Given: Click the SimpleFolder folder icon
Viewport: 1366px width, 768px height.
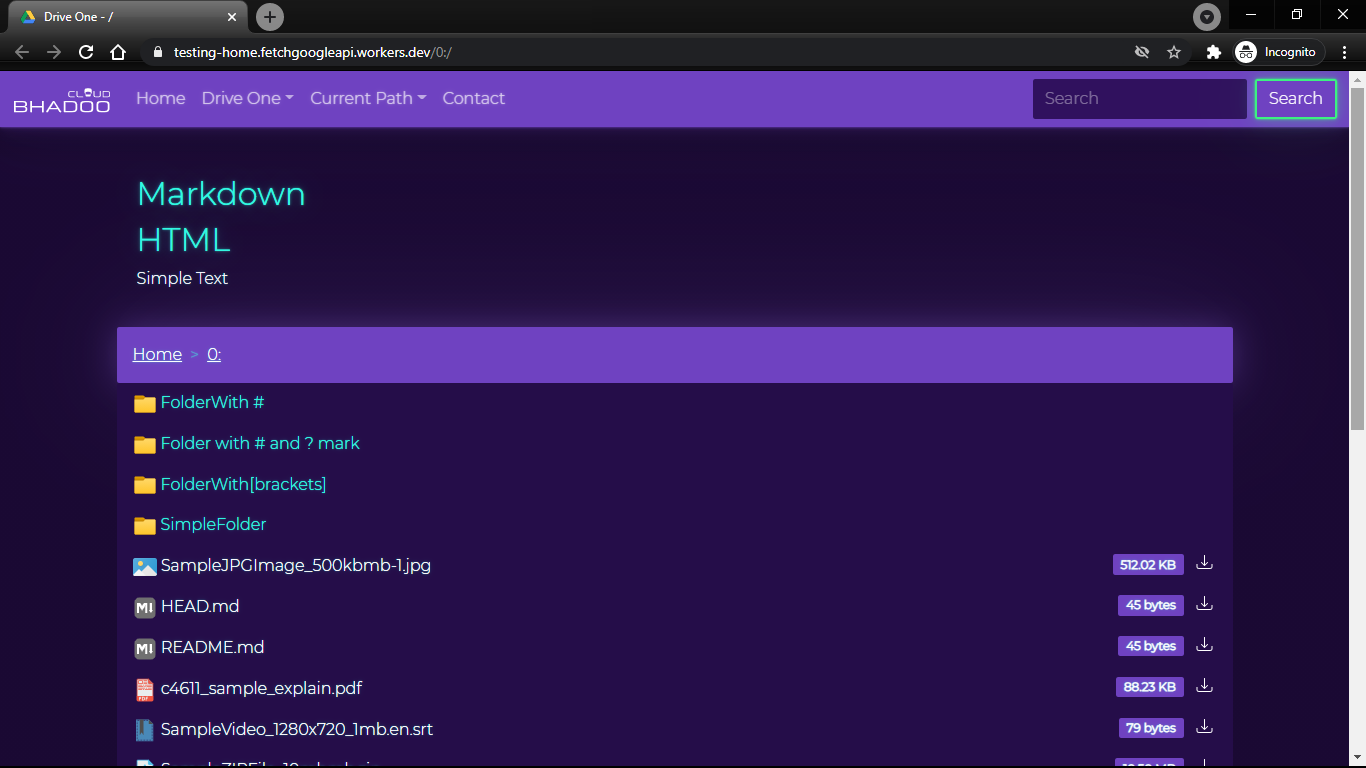Looking at the screenshot, I should click(x=145, y=525).
